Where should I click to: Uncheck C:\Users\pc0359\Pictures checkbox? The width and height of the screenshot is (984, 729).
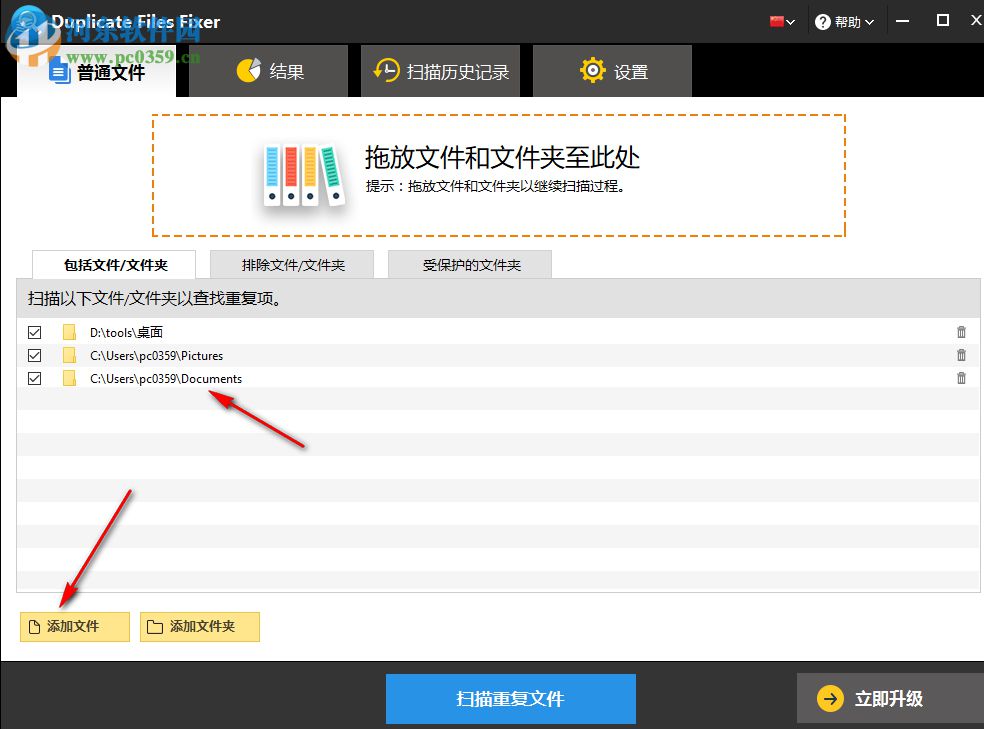coord(34,355)
